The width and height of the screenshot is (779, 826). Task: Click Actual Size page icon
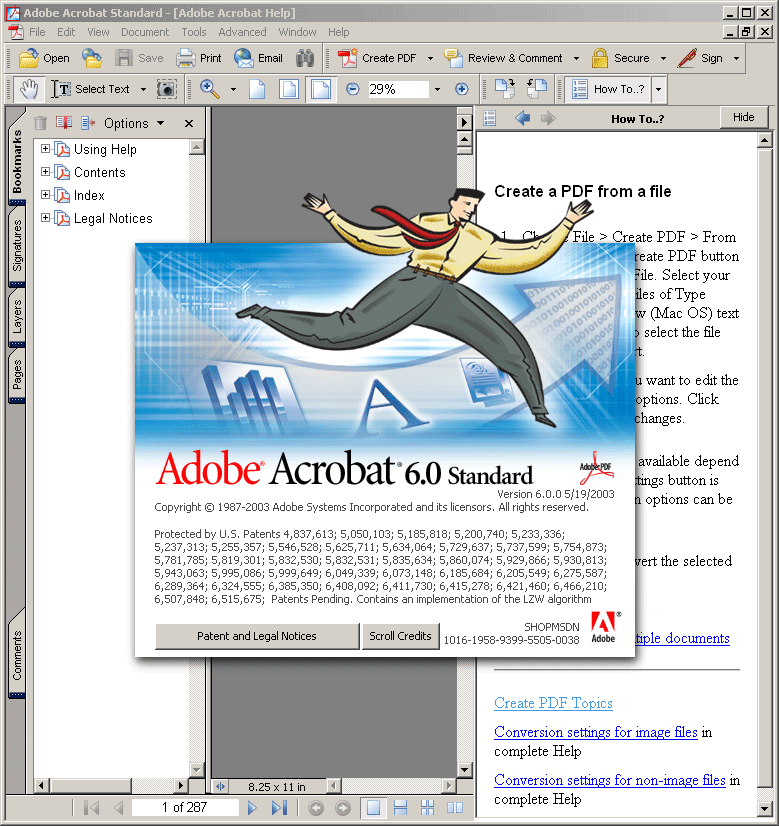pyautogui.click(x=257, y=89)
